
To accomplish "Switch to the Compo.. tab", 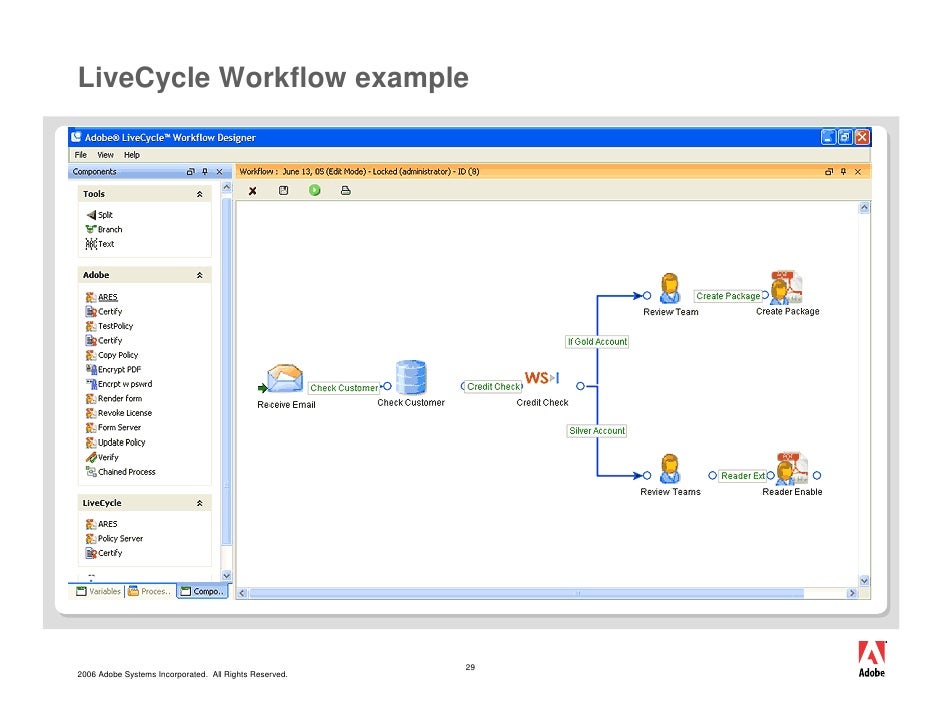I will coord(202,591).
